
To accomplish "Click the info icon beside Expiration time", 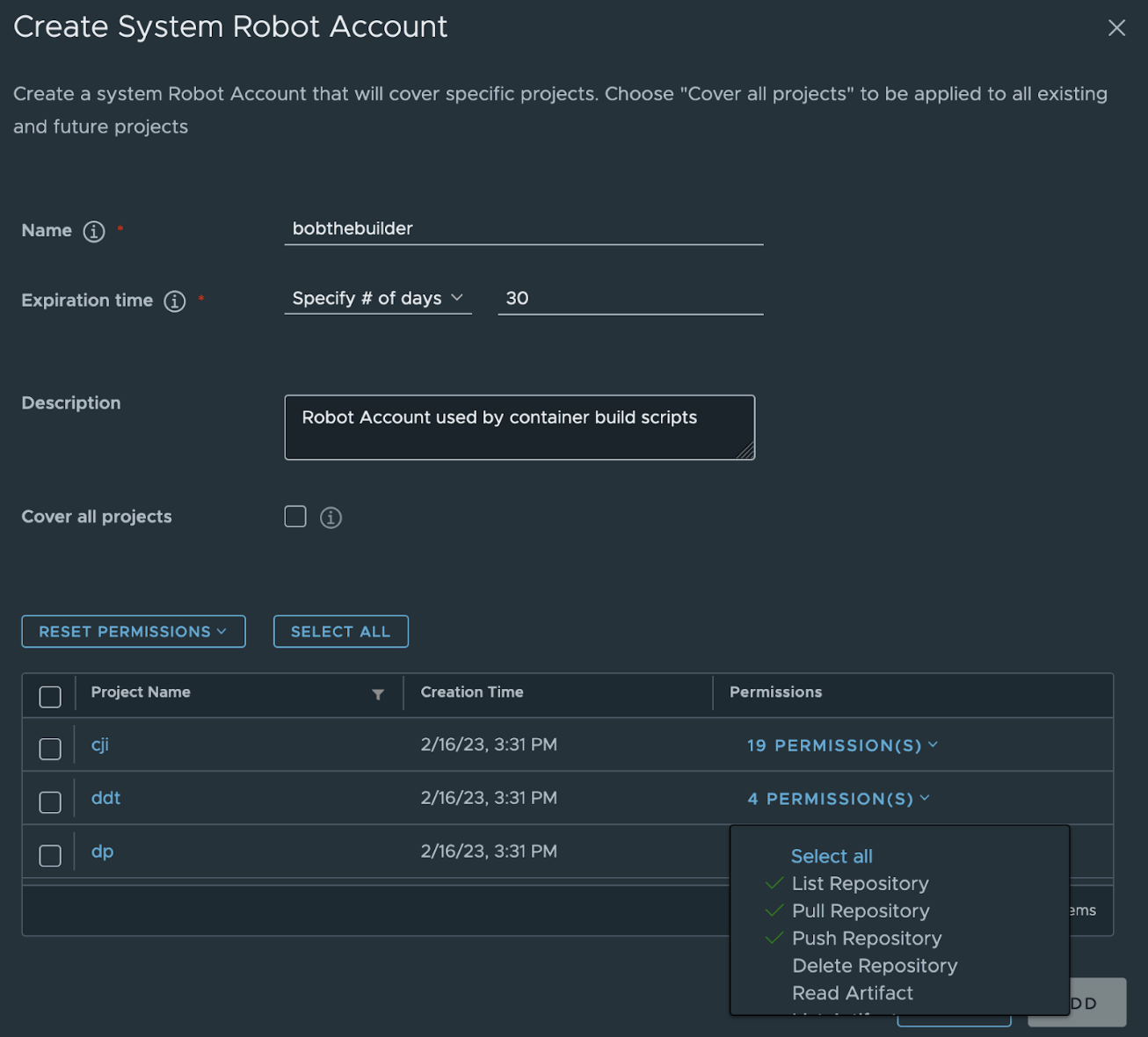I will (174, 301).
